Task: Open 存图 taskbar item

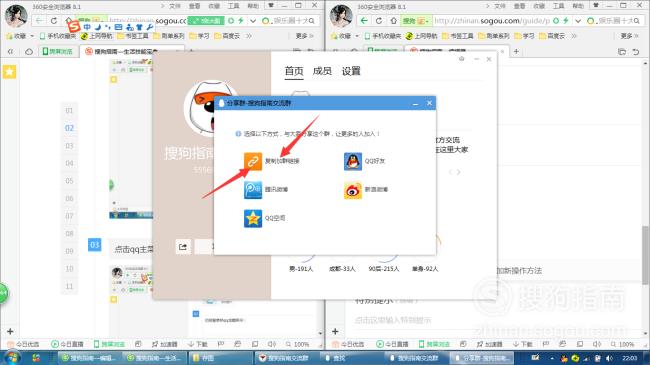Action: tap(220, 358)
